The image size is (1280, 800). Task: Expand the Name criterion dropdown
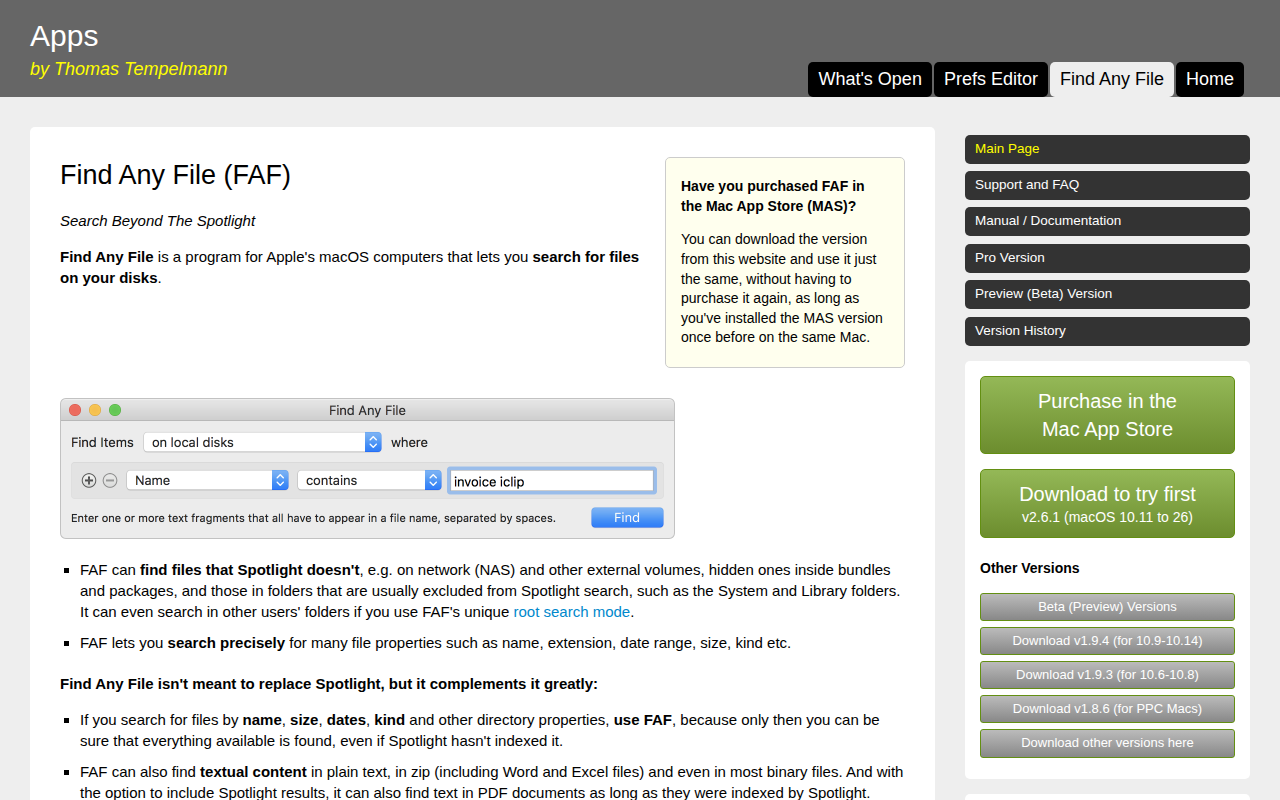[207, 480]
